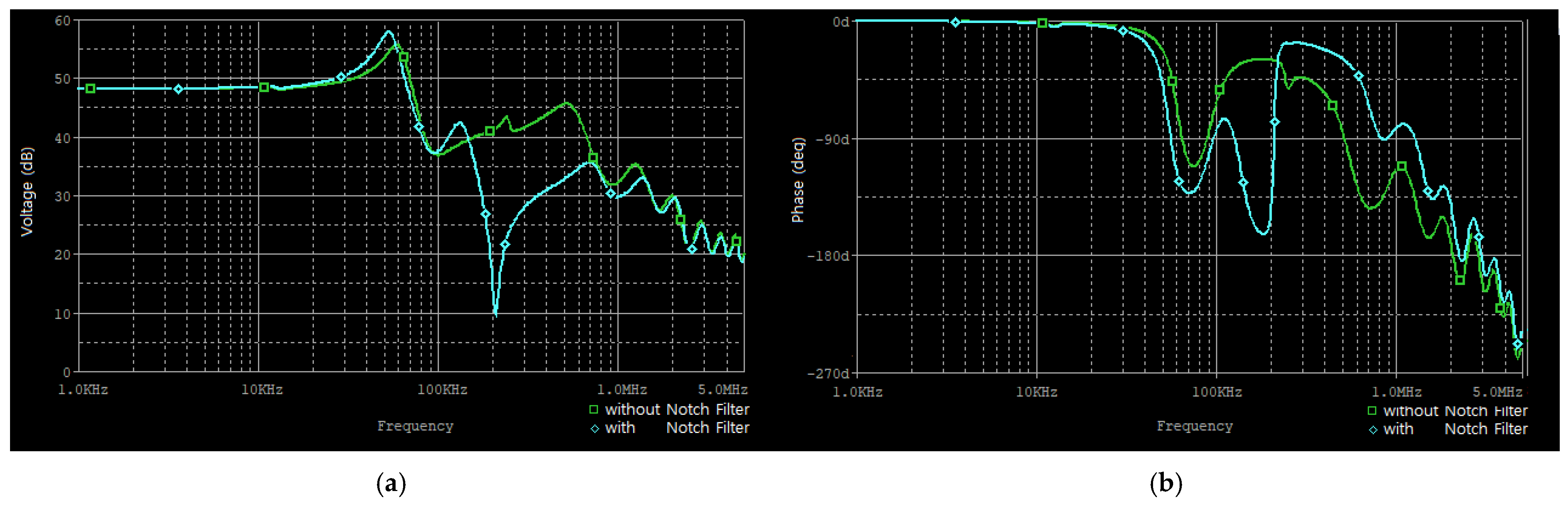Click 'Frequency' label under the phase plot
This screenshot has width=1568, height=505.
tap(1194, 426)
